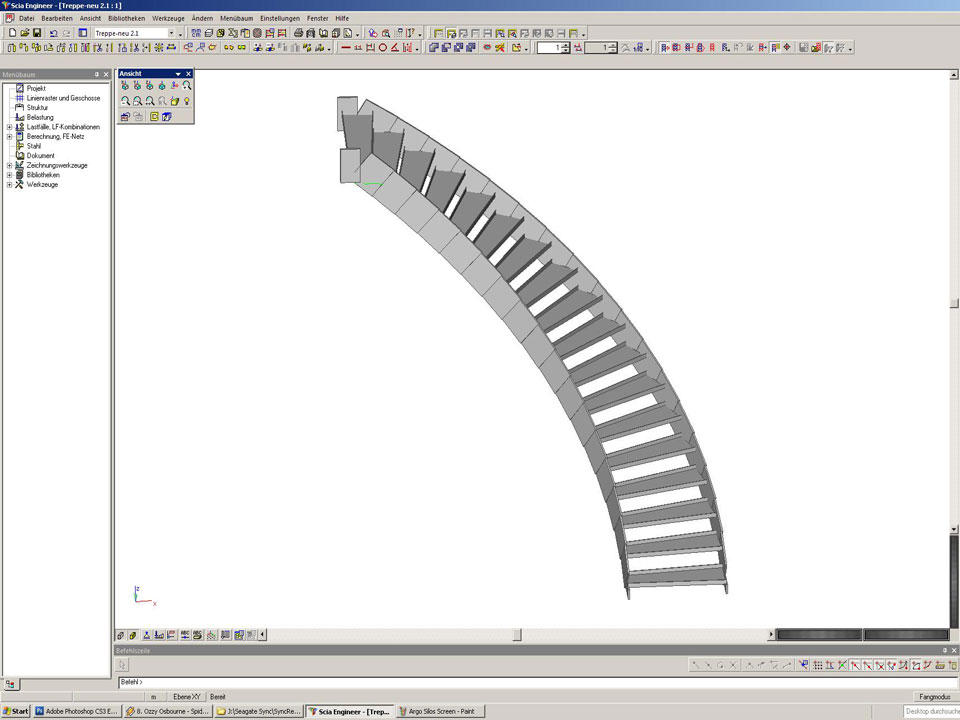Click the Undo arrow in the toolbar
Screen dimensions: 960x720
(x=54, y=33)
